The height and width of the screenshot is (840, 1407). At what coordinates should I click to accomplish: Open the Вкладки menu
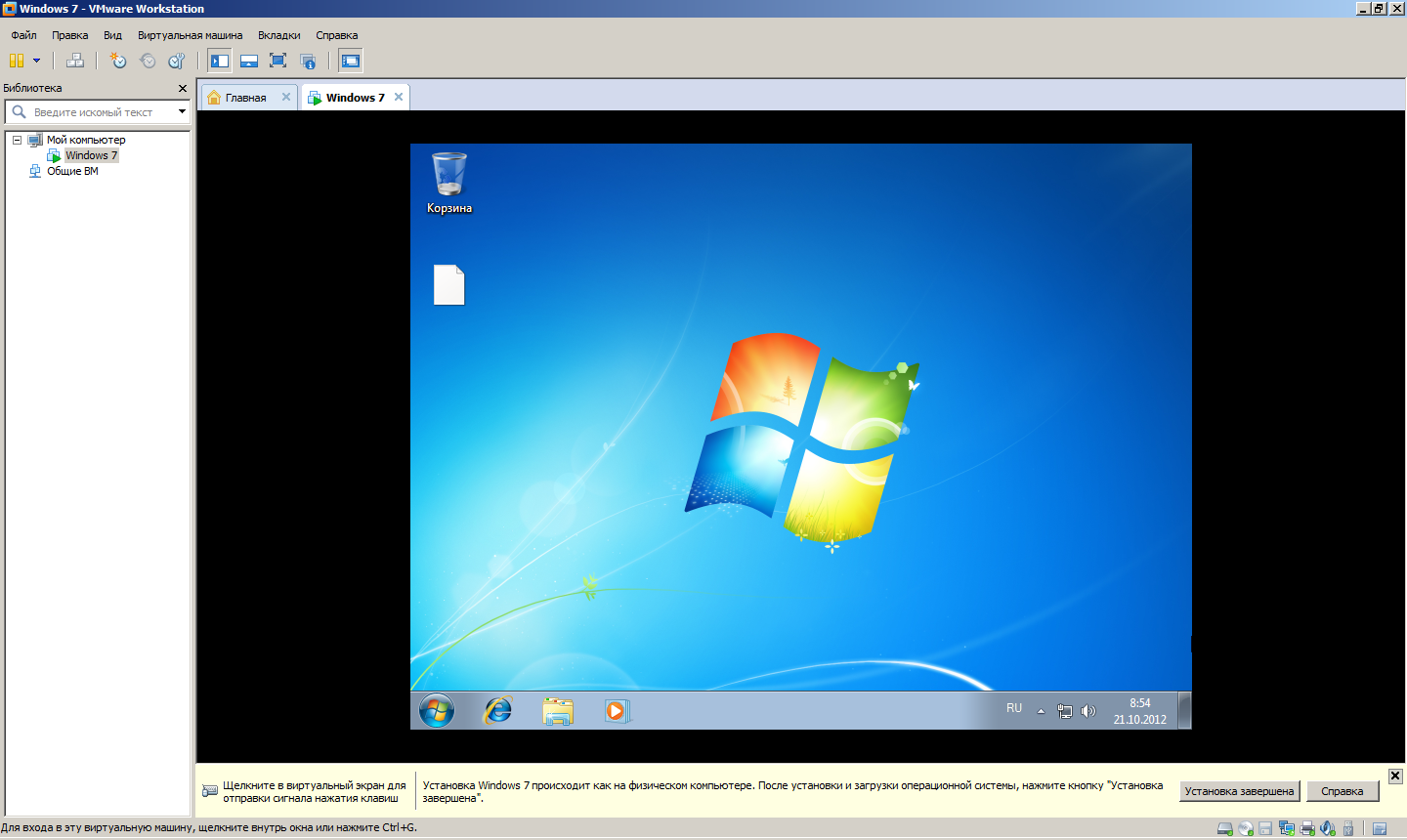coord(279,35)
